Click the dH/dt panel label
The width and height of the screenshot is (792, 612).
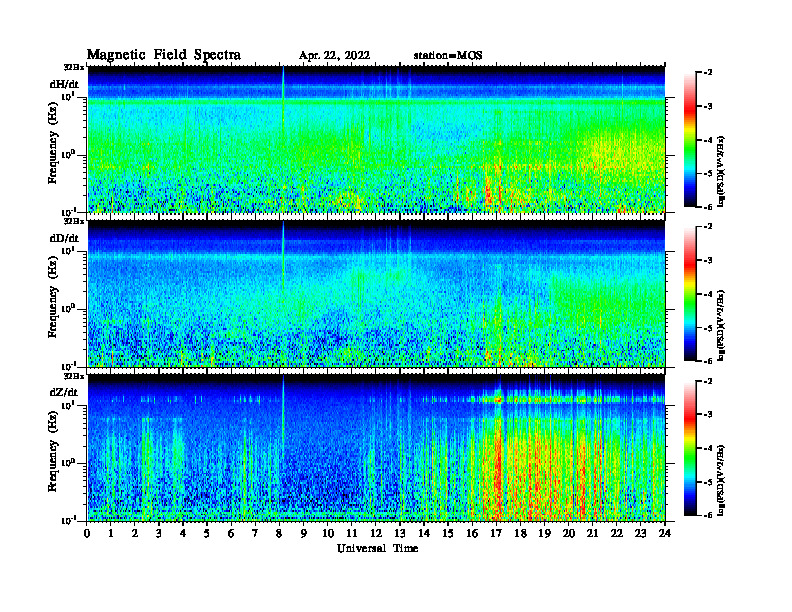(64, 84)
